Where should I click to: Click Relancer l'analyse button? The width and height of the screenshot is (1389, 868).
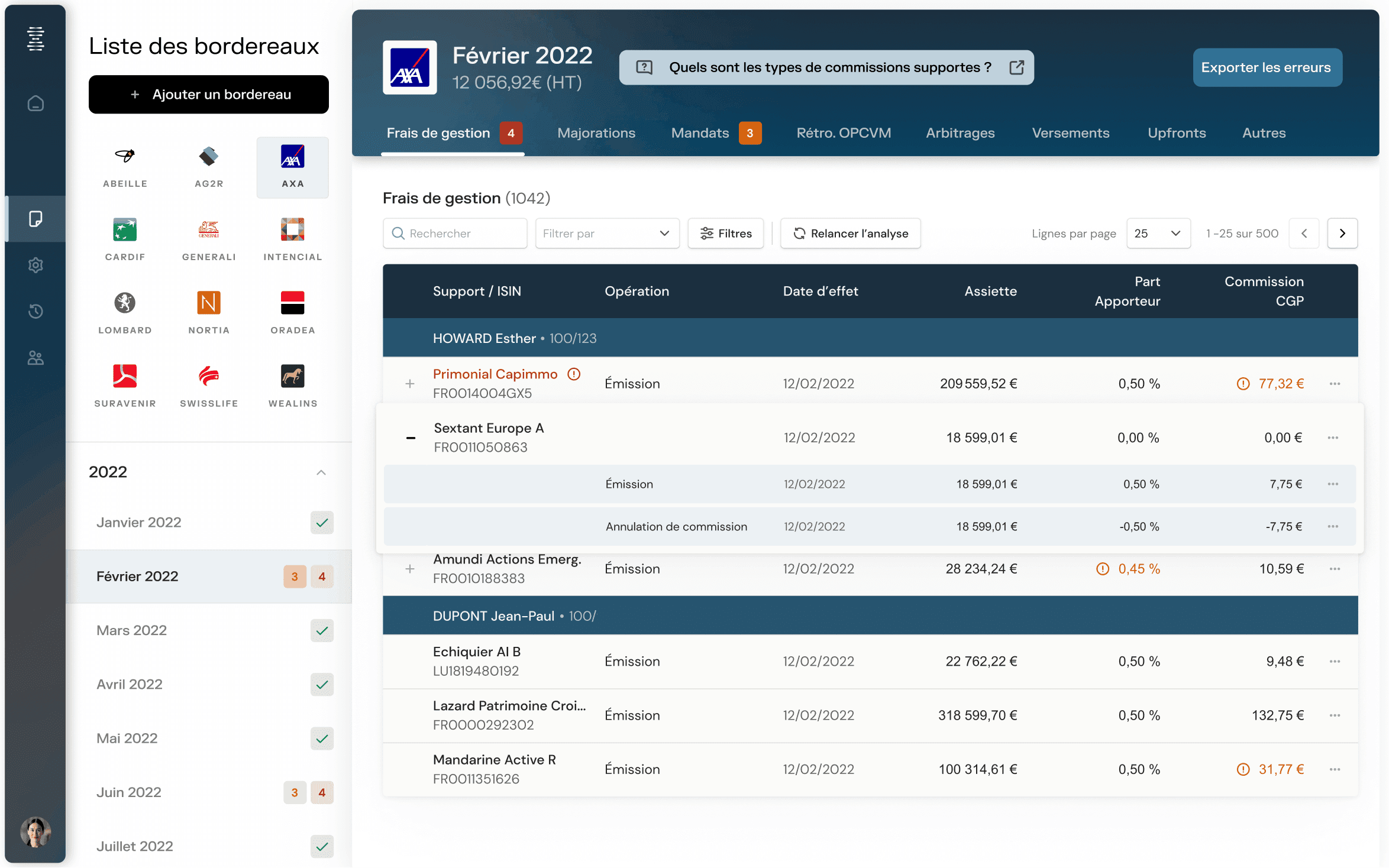(851, 234)
